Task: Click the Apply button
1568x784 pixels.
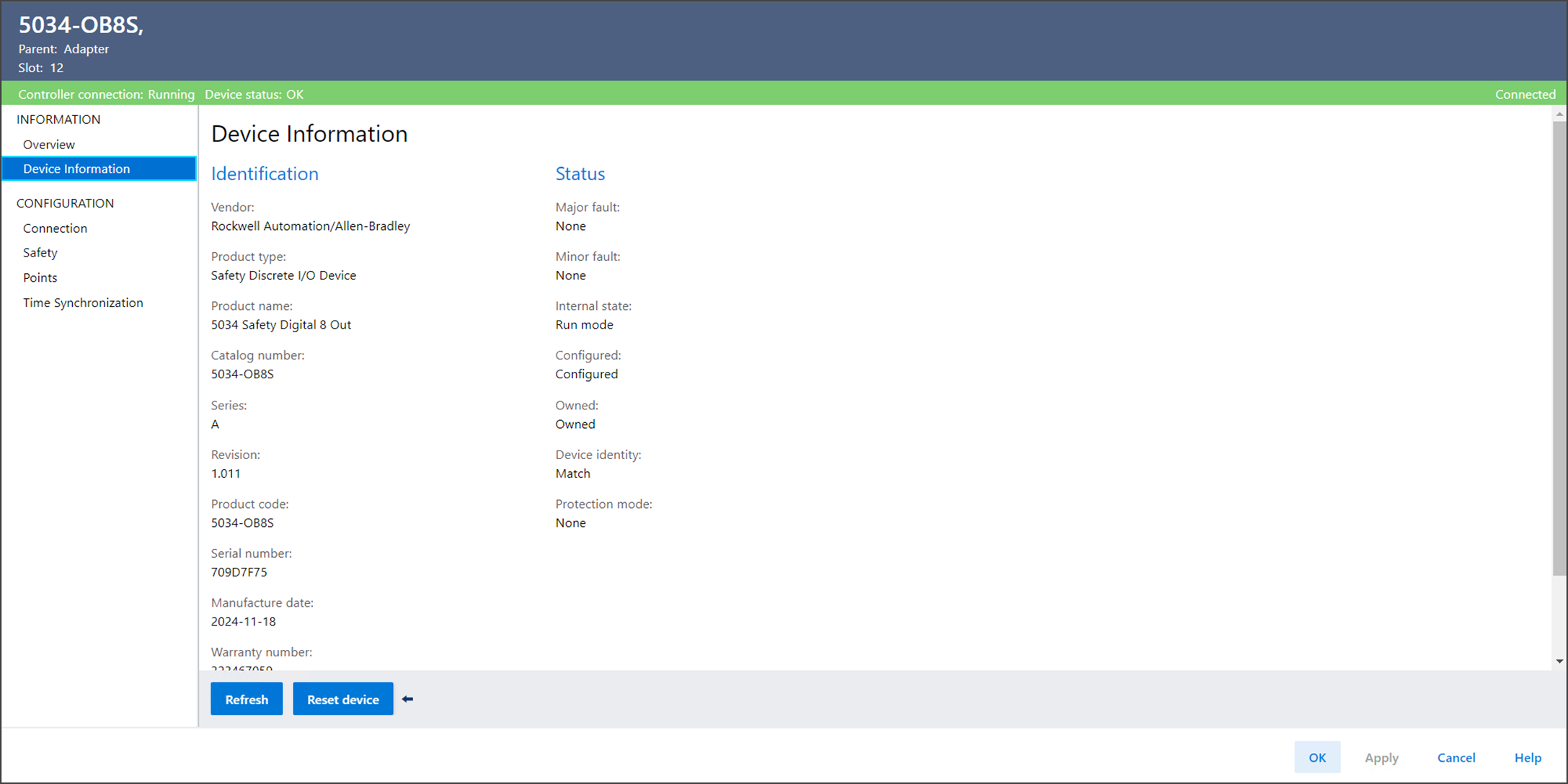Action: point(1381,757)
